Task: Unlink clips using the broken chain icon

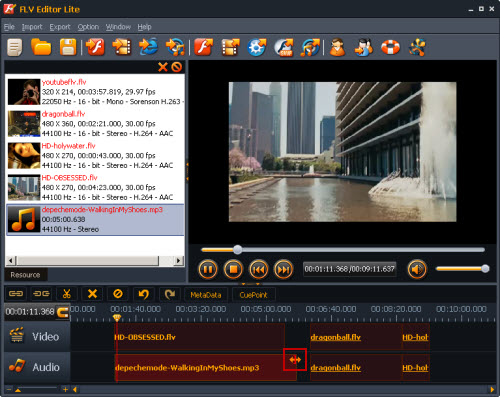Action: pos(42,294)
